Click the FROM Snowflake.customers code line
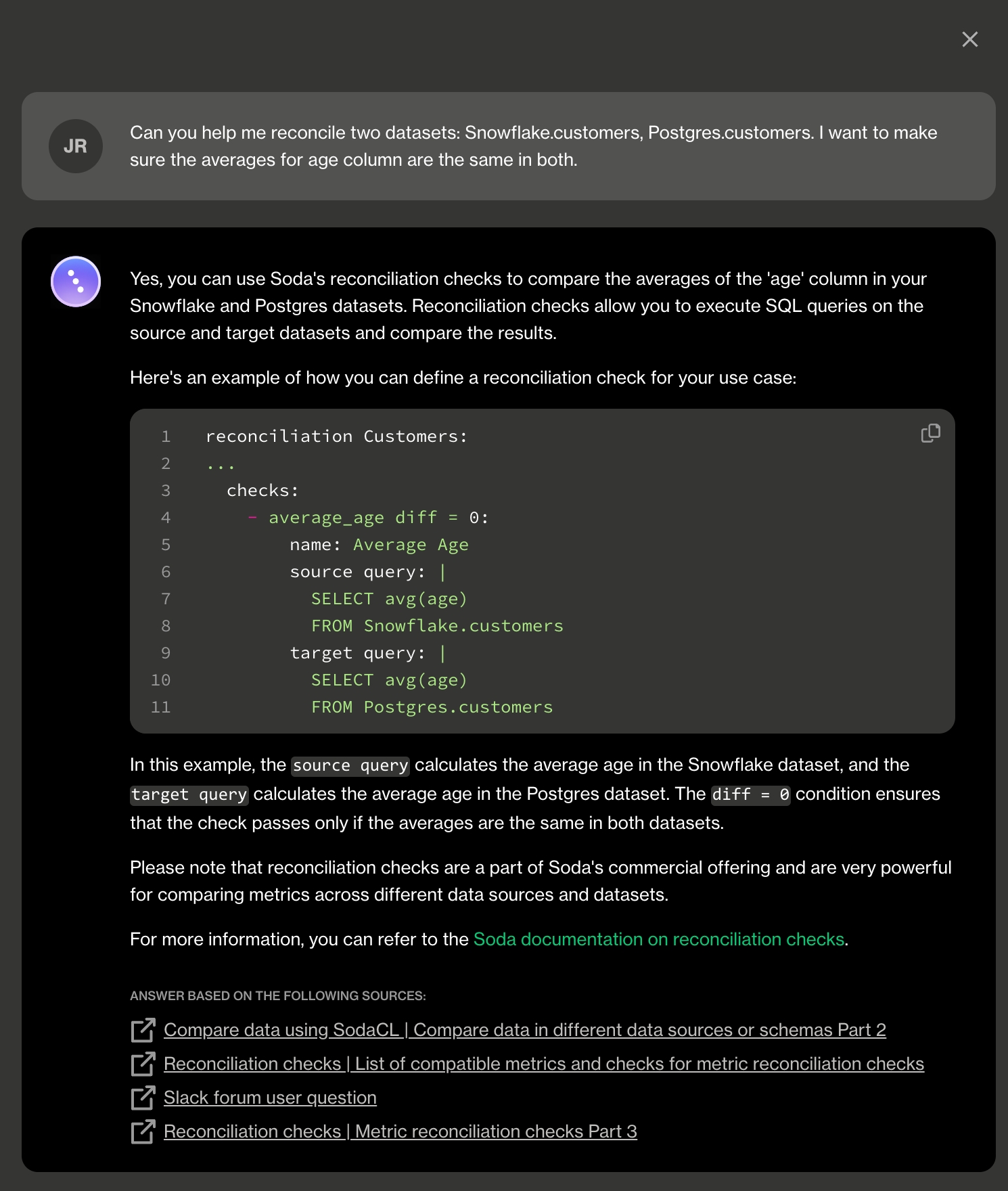The image size is (1008, 1191). (437, 626)
